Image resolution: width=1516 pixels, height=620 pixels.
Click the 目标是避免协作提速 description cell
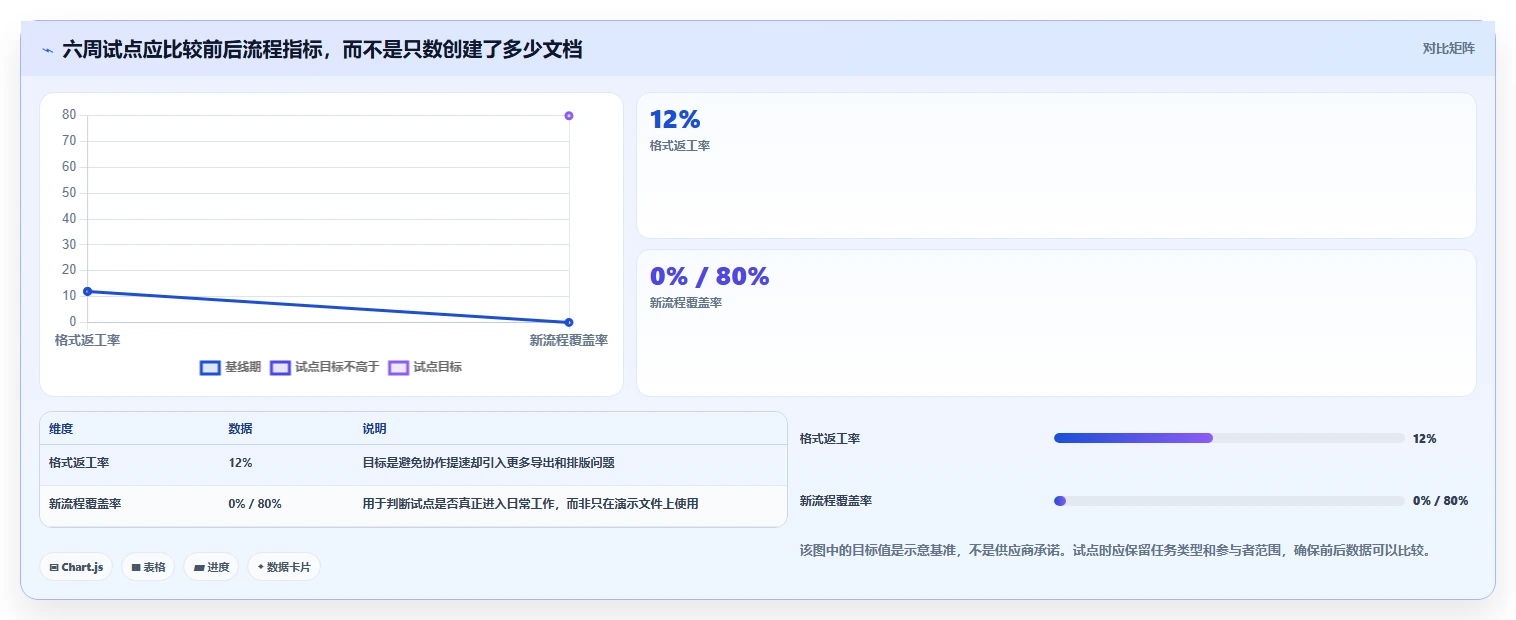point(488,463)
